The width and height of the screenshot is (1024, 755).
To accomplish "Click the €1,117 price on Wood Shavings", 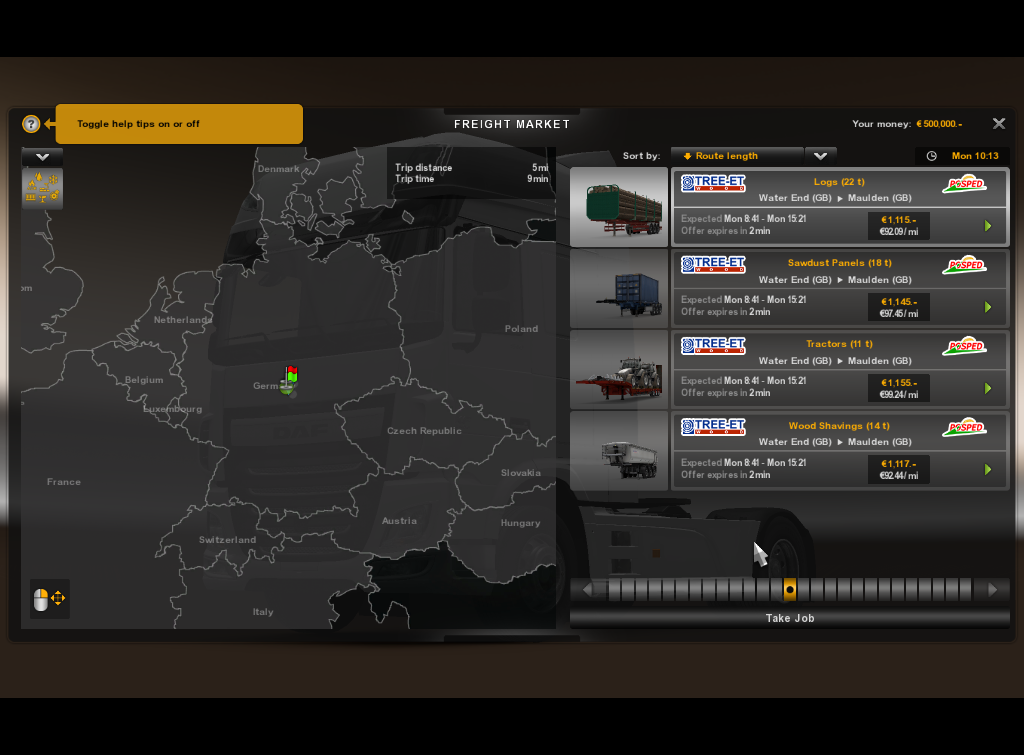I will click(x=899, y=464).
